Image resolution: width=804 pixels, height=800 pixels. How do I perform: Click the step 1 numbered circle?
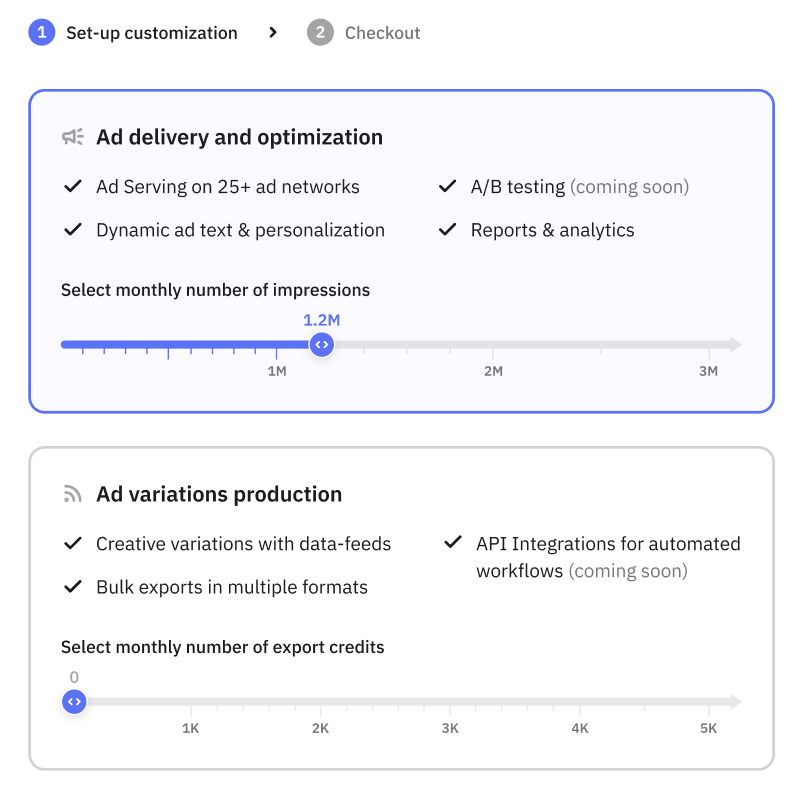point(42,32)
